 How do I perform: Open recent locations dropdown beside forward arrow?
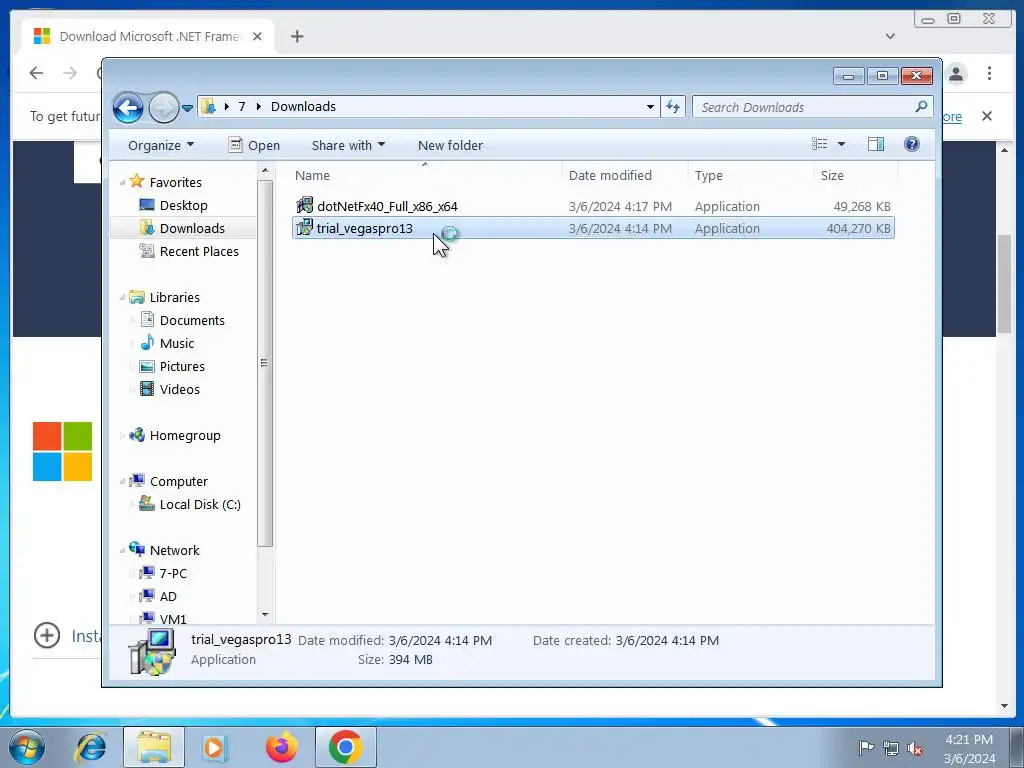(x=187, y=108)
